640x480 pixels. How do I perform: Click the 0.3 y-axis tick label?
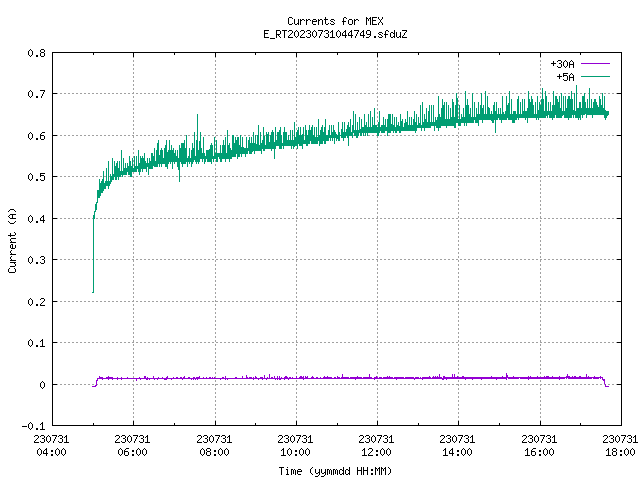point(36,260)
